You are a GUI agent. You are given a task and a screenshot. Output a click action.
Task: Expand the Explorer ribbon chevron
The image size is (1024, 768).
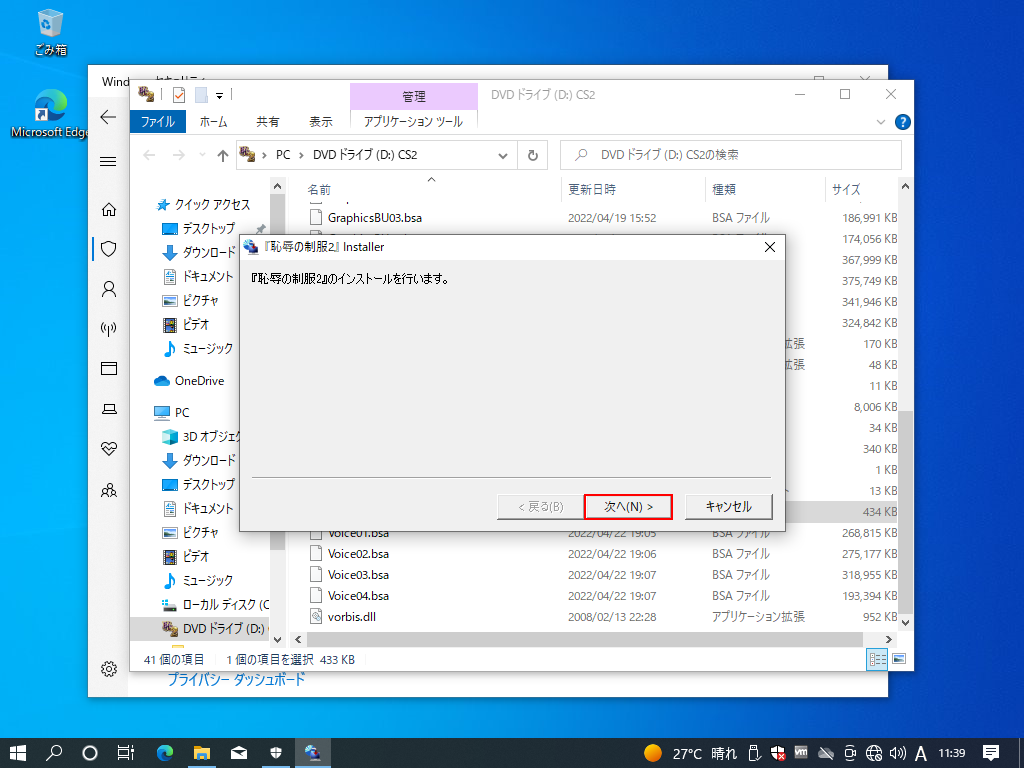[881, 122]
